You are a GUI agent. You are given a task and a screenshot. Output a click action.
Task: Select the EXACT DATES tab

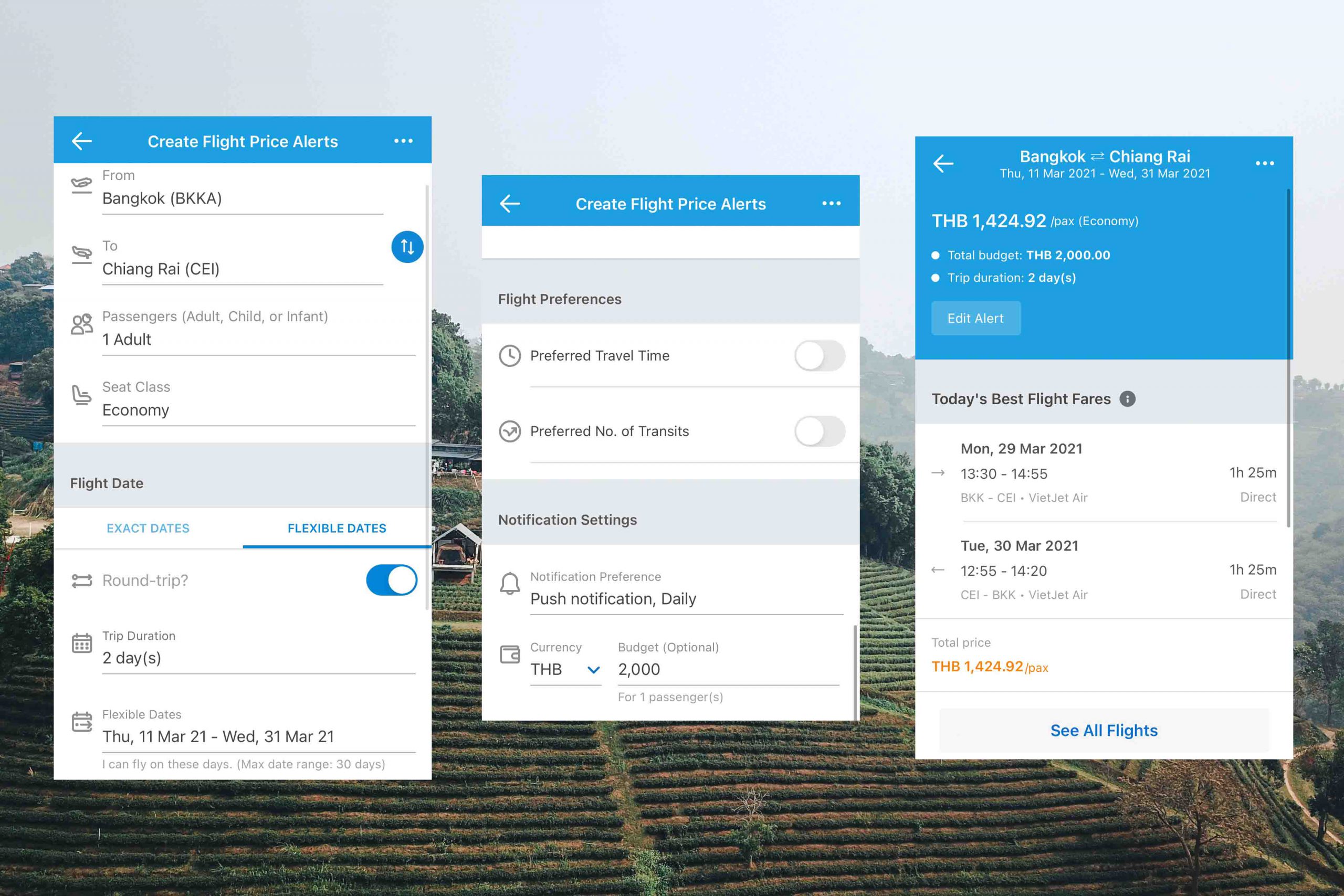coord(149,528)
